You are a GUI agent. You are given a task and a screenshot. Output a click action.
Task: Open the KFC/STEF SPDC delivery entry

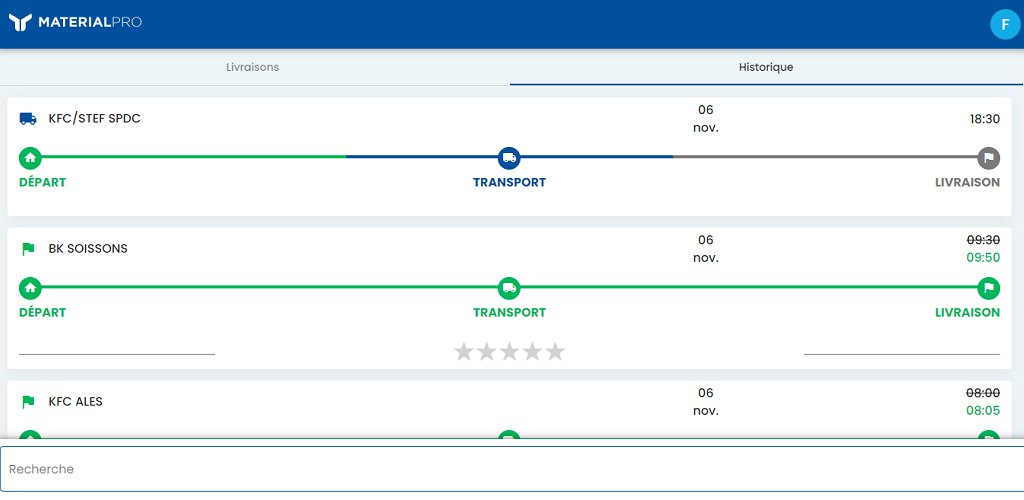pyautogui.click(x=509, y=157)
